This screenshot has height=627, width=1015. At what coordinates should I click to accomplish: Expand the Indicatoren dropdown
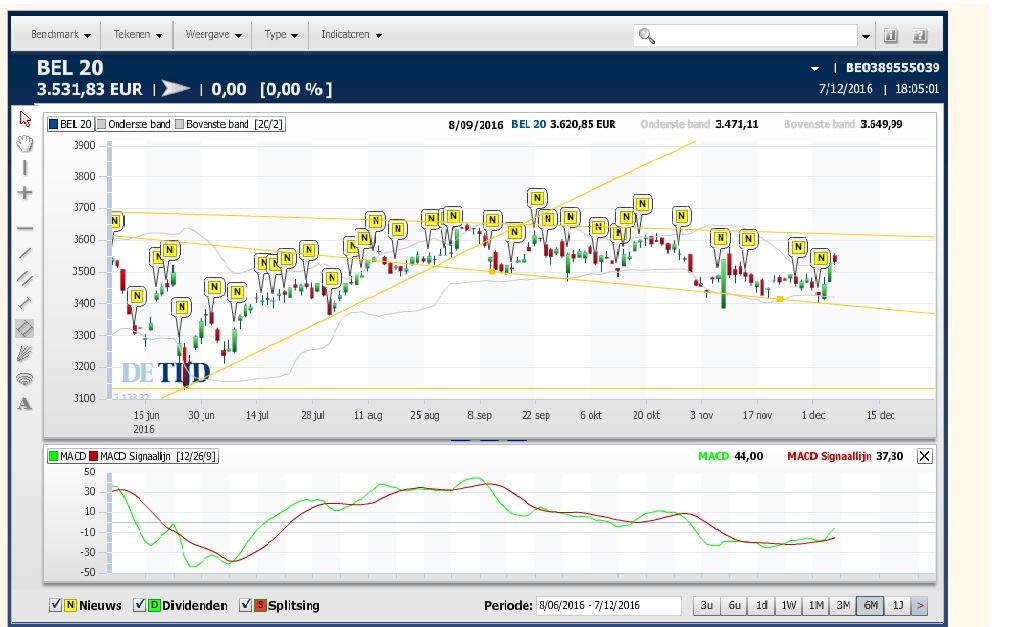tap(351, 35)
